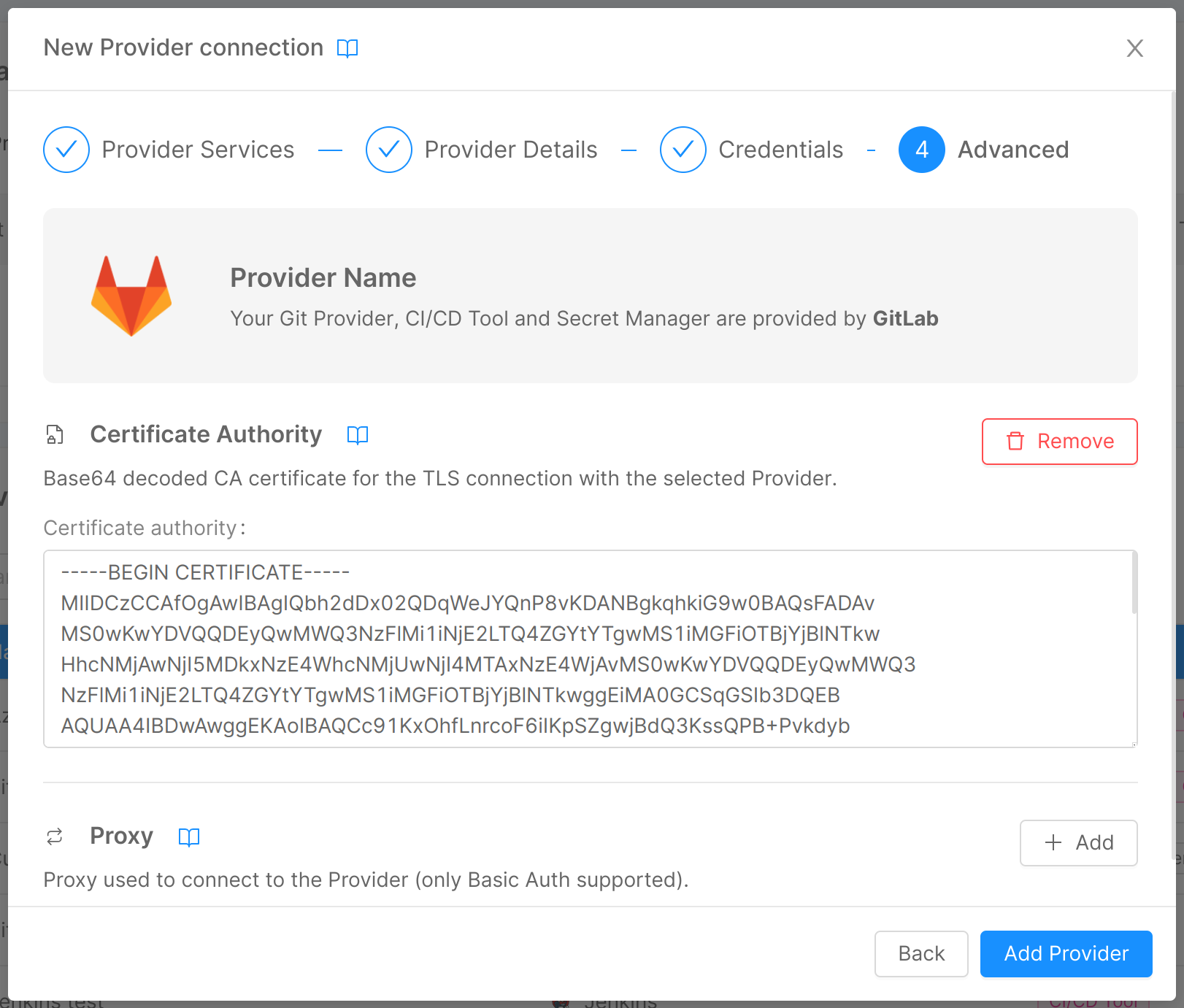Click the Certificate Authority documentation book icon
The width and height of the screenshot is (1184, 1008).
pyautogui.click(x=358, y=435)
